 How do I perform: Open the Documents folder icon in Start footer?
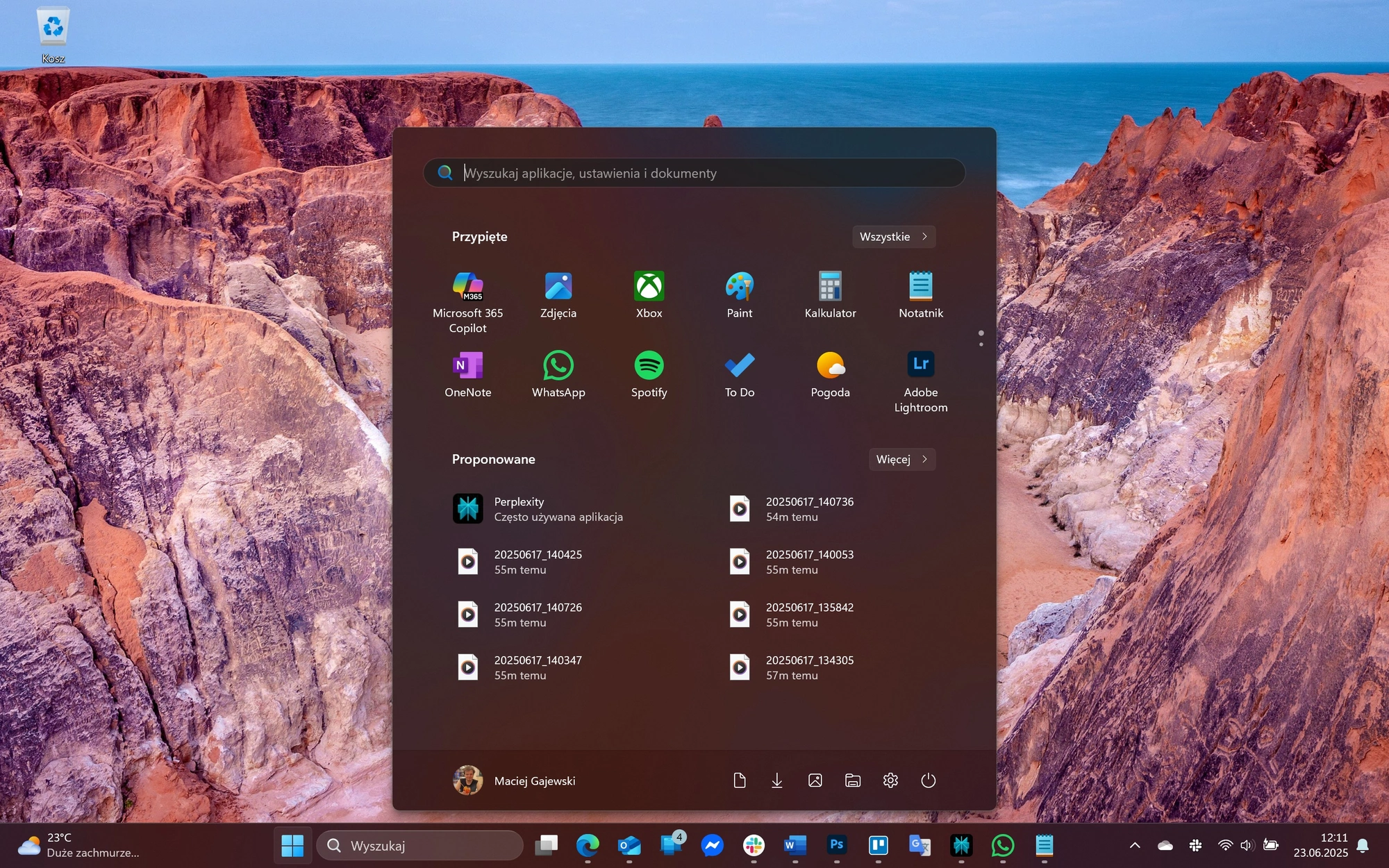pos(740,781)
